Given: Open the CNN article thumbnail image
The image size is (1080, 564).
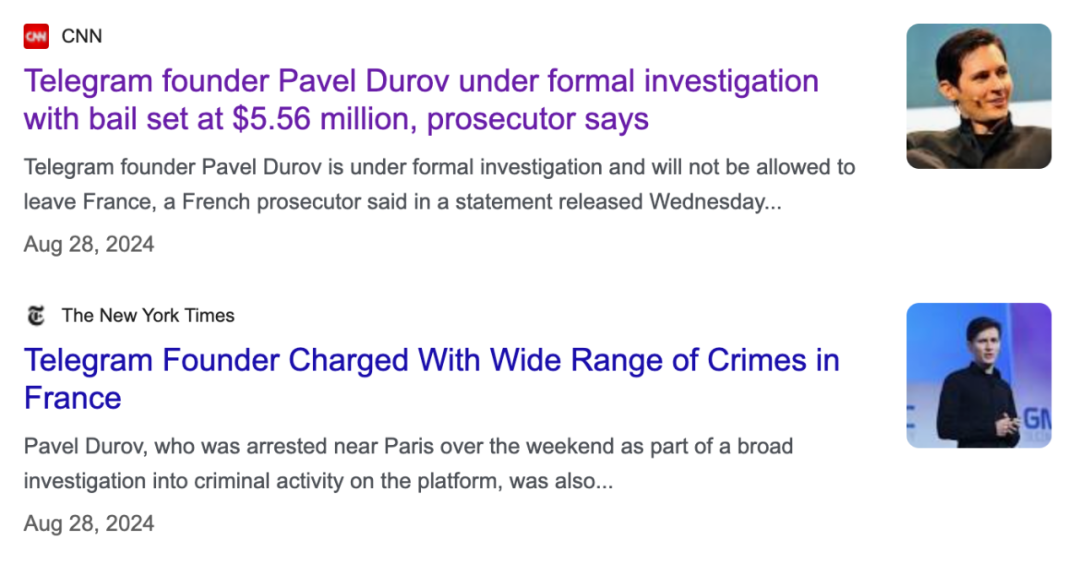Looking at the screenshot, I should click(979, 96).
